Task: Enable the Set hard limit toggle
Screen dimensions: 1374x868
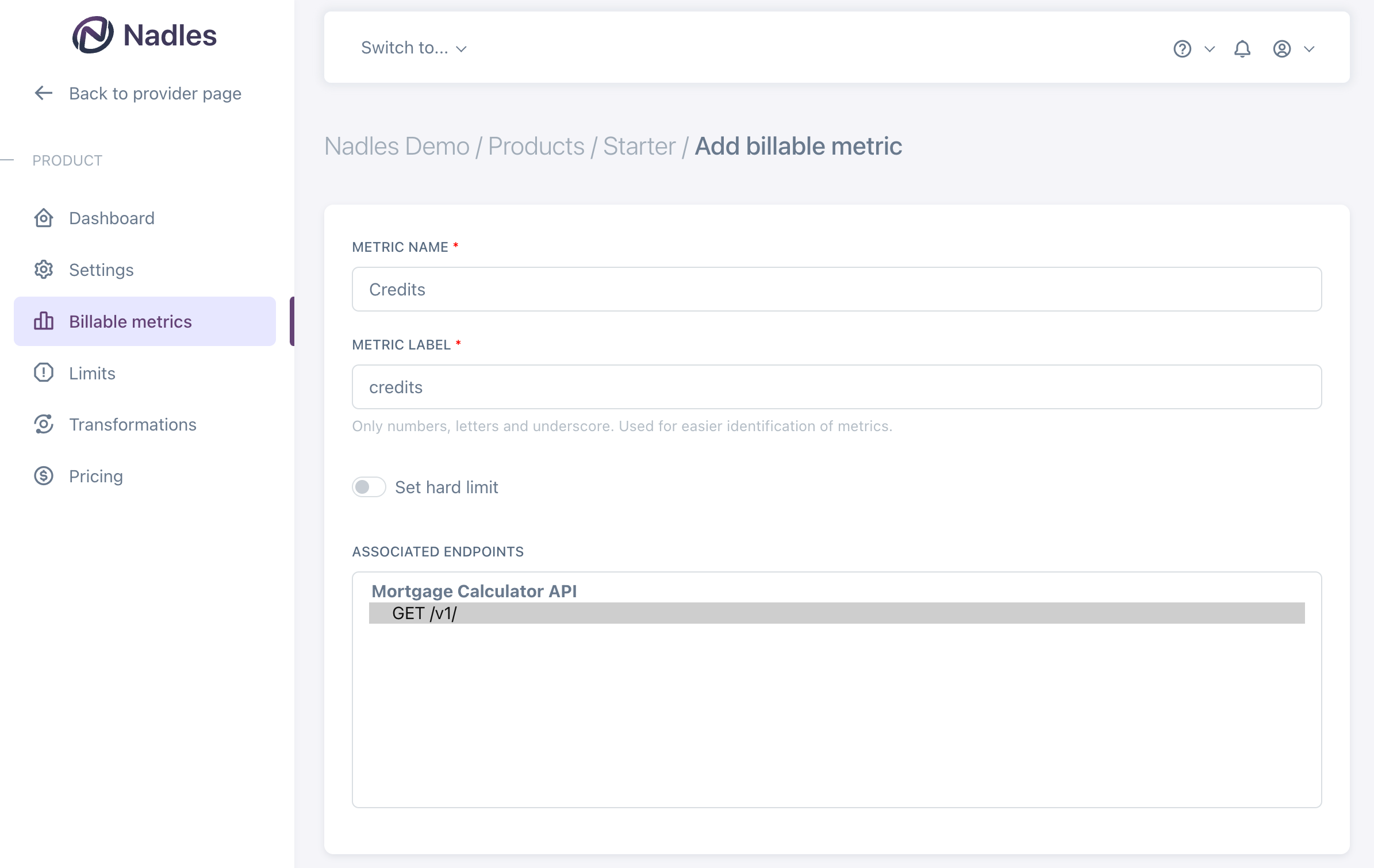Action: pos(369,487)
